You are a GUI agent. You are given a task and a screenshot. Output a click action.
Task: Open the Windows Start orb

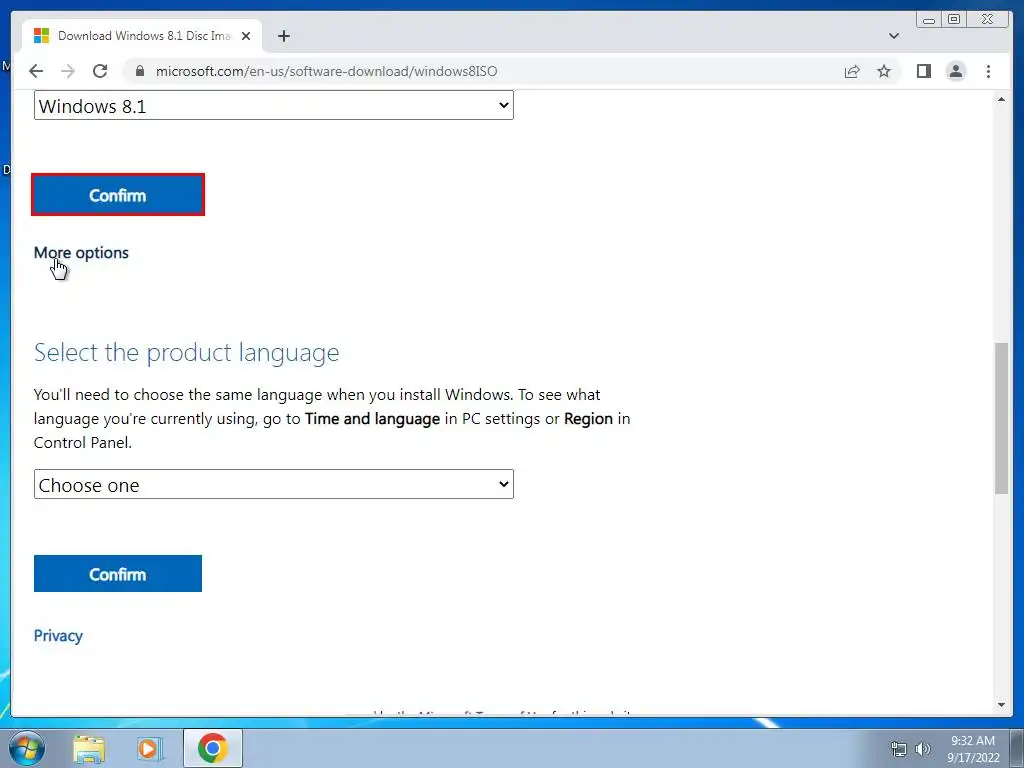27,748
